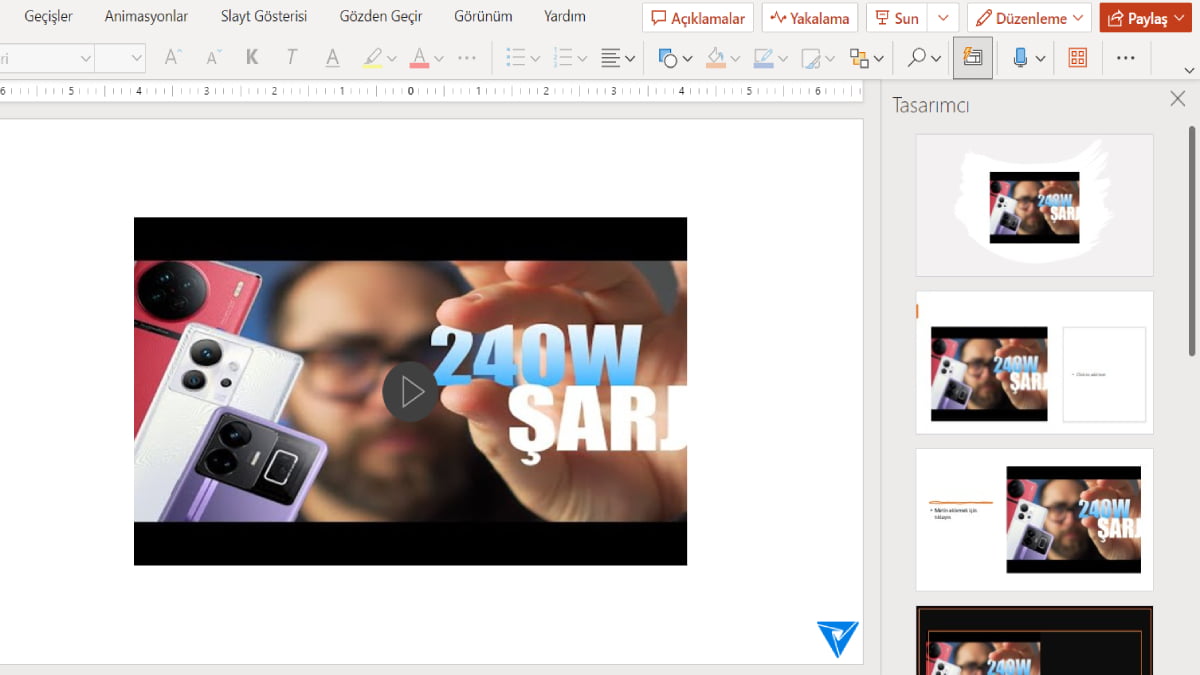Toggle numbered list formatting
Image resolution: width=1200 pixels, height=675 pixels.
coord(564,57)
